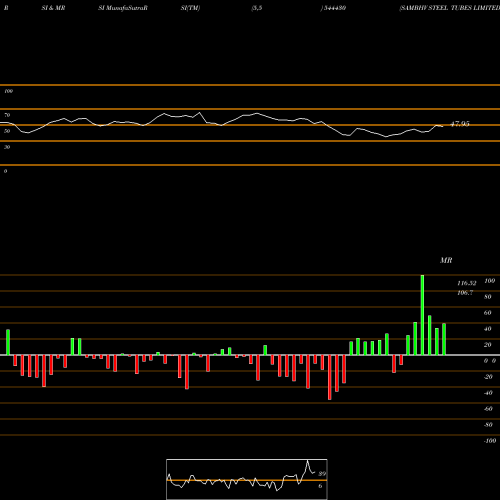Click the MR axis label -60
500x500 pixels.
488,409
